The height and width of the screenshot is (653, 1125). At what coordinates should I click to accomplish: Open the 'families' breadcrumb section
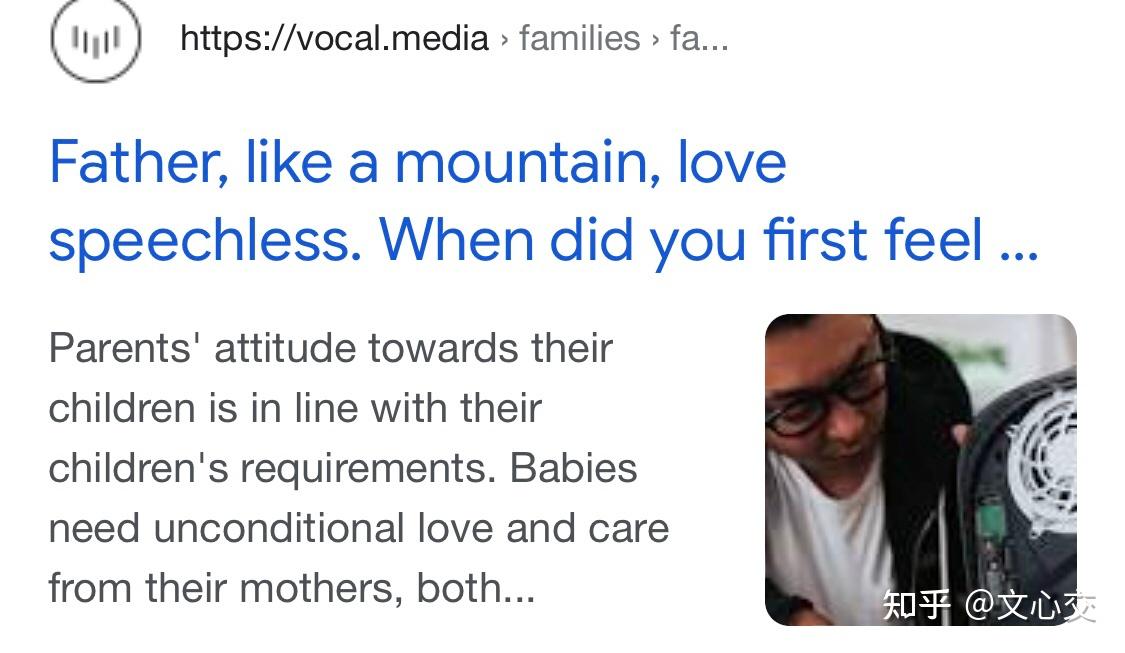click(x=578, y=38)
